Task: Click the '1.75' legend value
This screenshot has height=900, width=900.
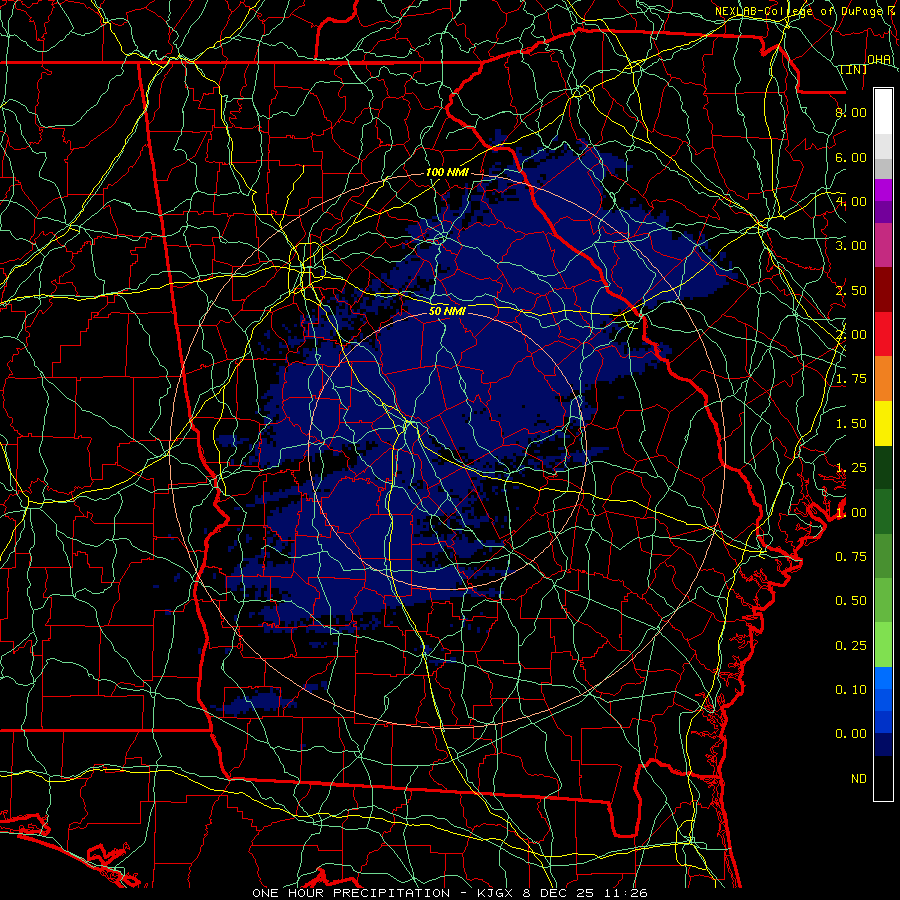Action: [851, 379]
